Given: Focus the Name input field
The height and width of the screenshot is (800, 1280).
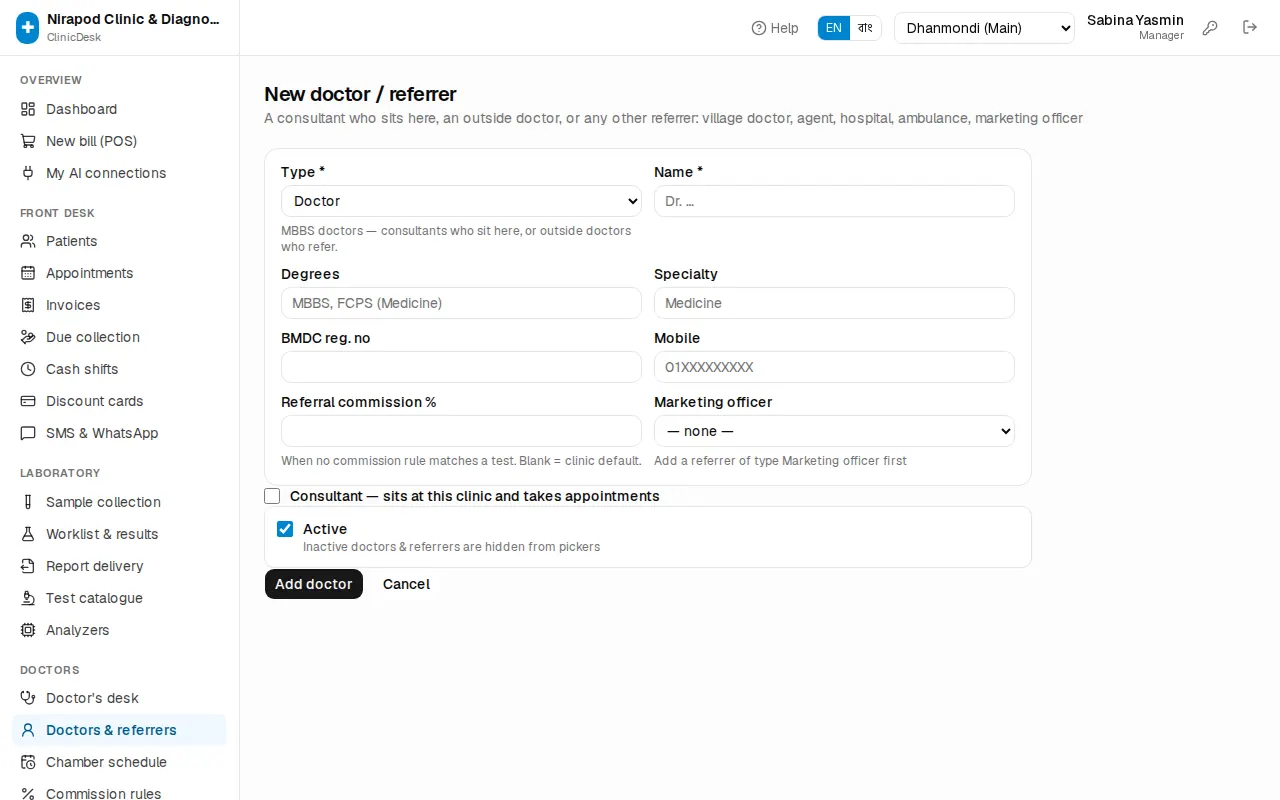Looking at the screenshot, I should point(834,201).
